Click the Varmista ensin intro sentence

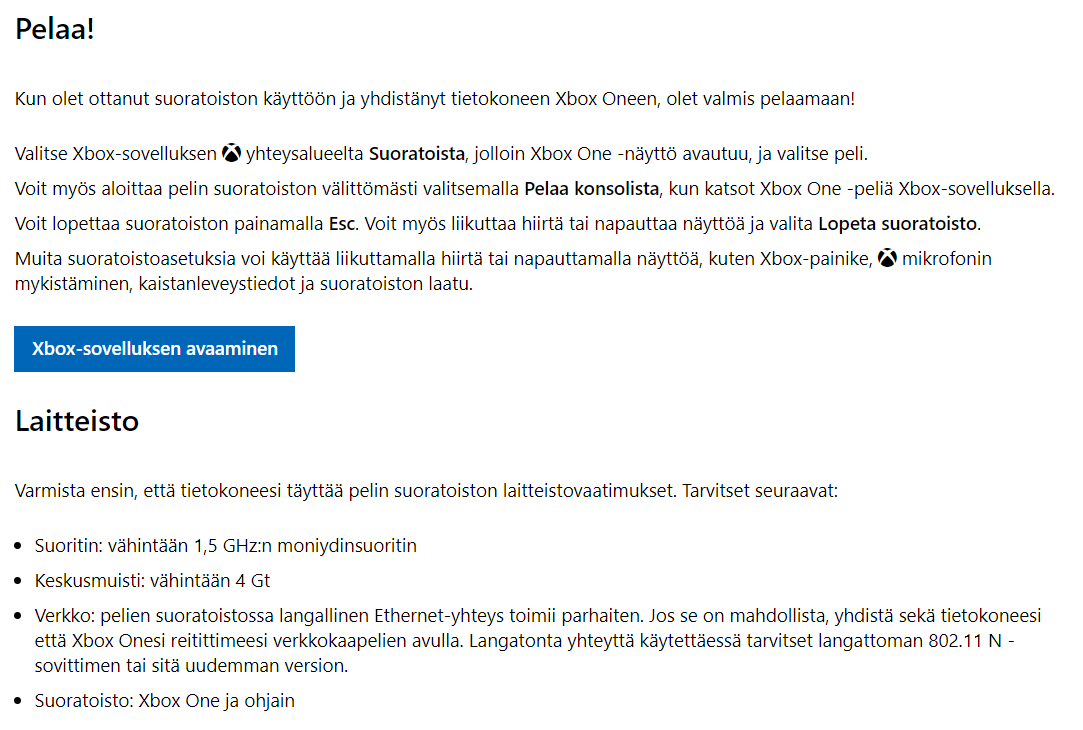point(426,491)
